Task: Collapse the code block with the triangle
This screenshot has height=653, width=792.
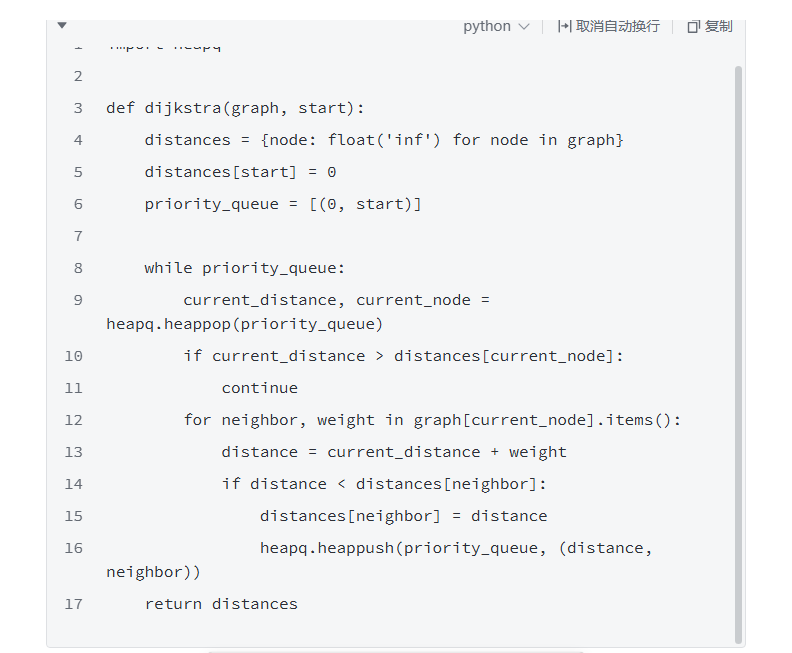Action: pyautogui.click(x=62, y=26)
